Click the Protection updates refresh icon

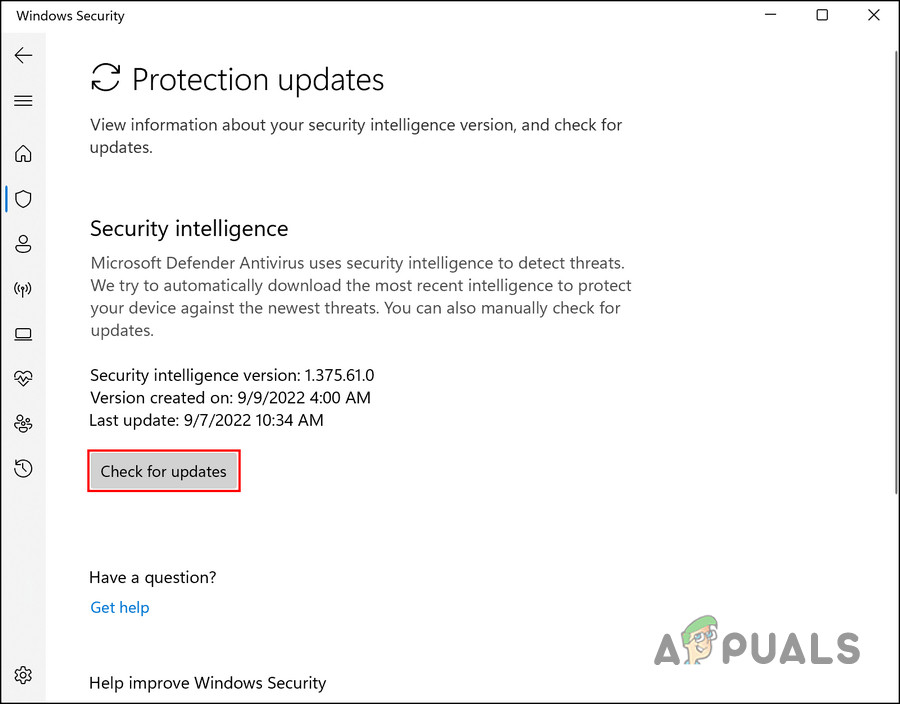pos(105,79)
